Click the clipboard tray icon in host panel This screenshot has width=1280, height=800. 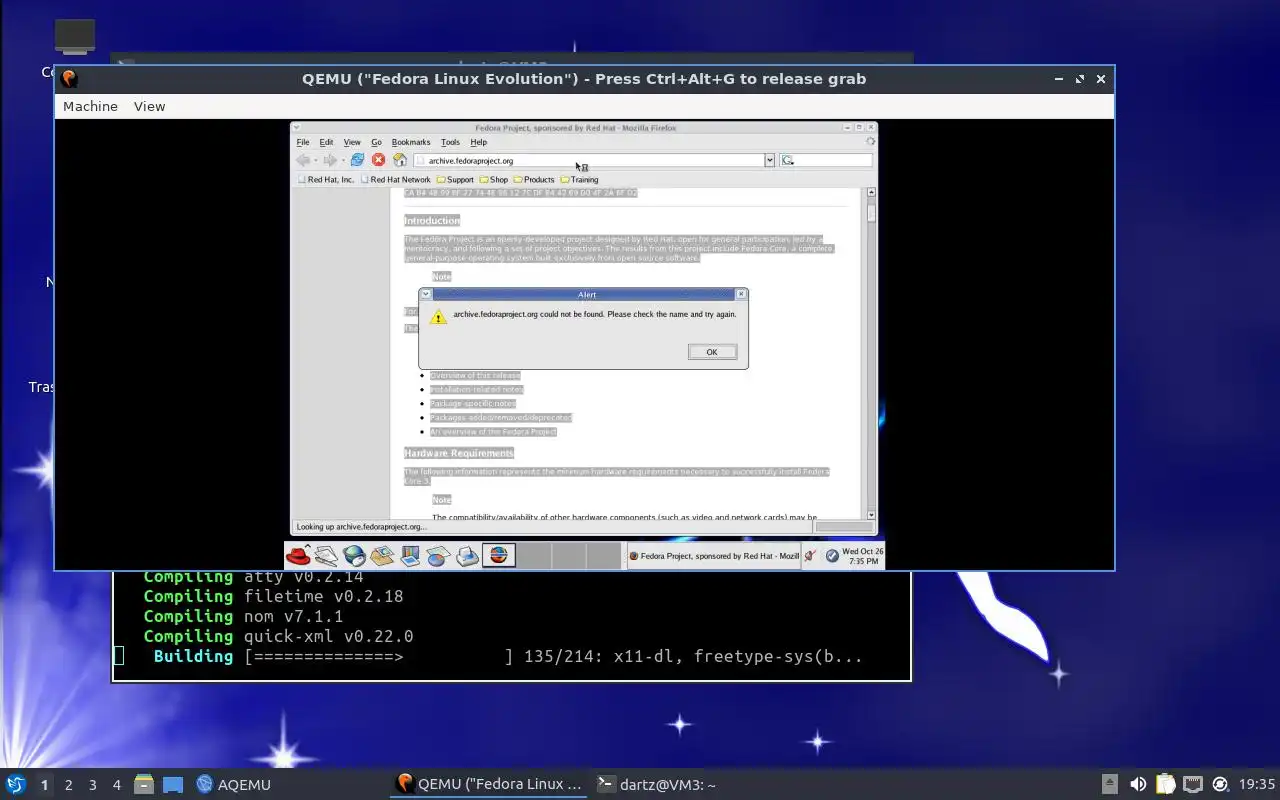pos(1165,784)
